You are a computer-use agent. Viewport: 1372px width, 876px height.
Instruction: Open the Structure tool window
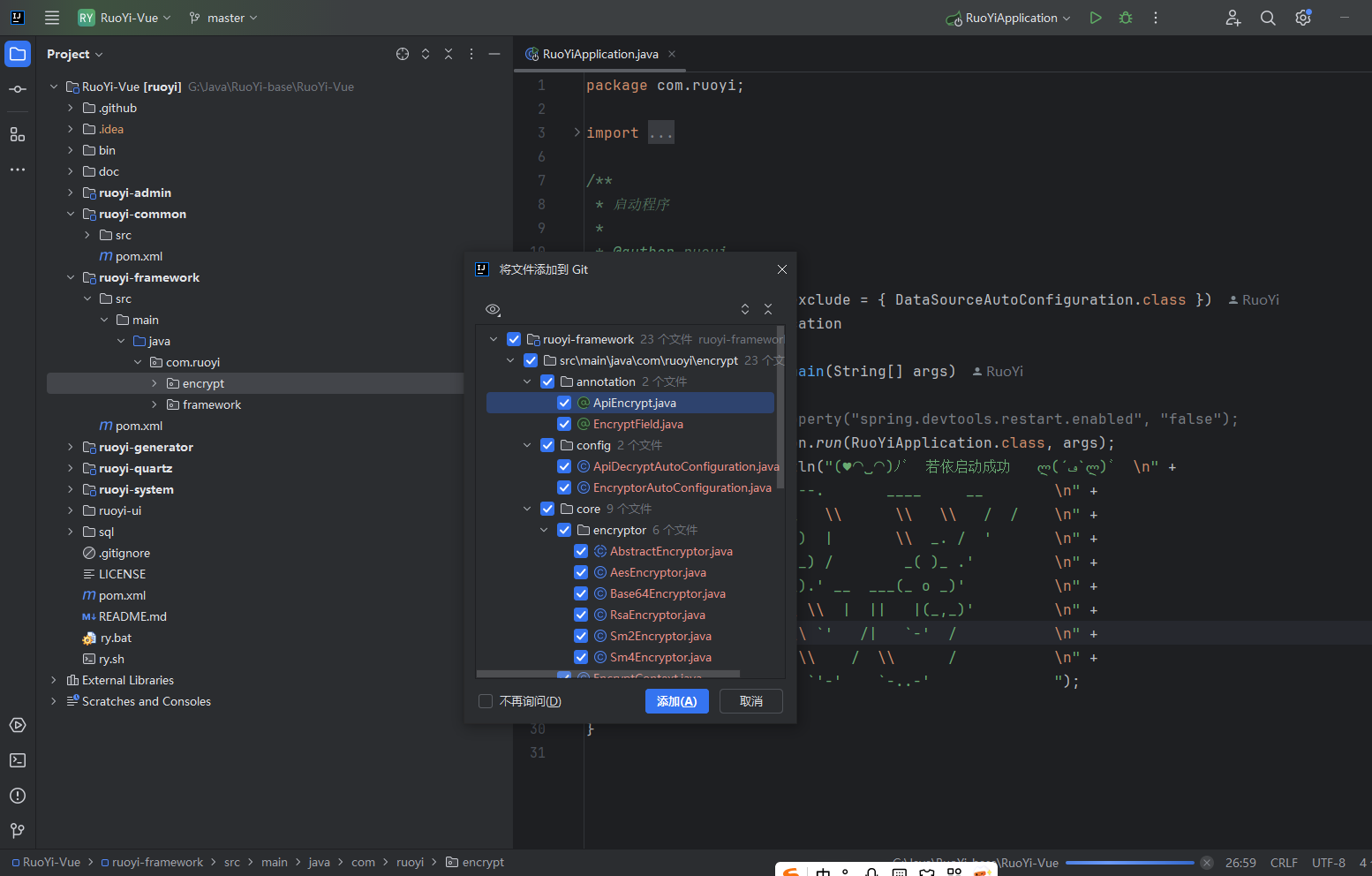coord(18,134)
